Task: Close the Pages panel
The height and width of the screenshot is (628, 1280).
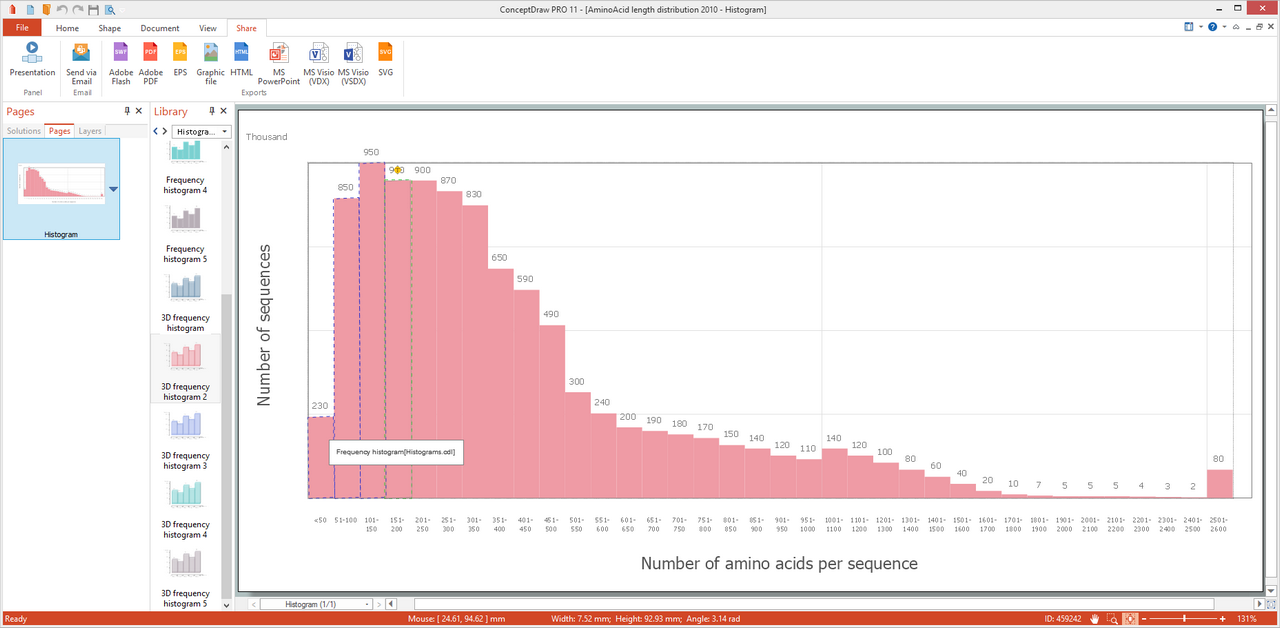Action: 139,112
